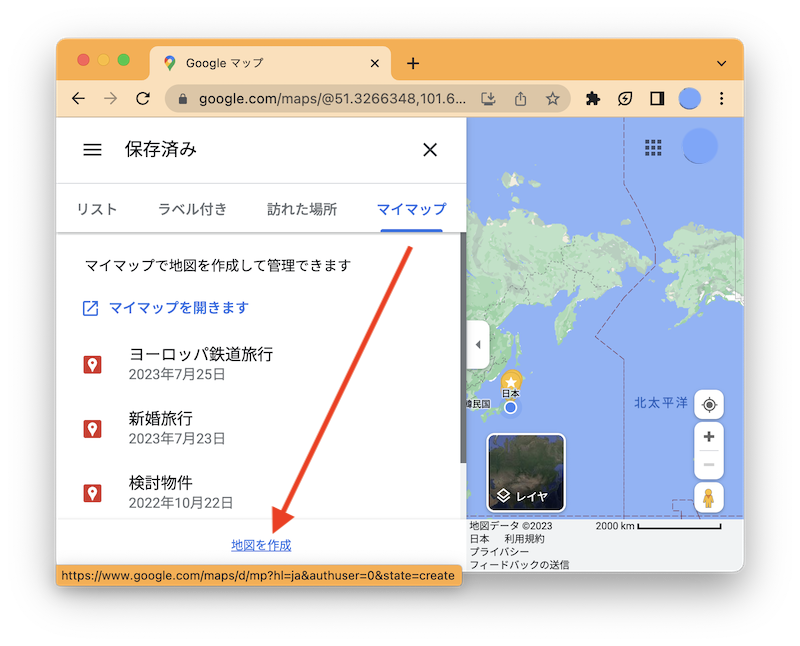This screenshot has width=800, height=646.
Task: Click the 地図を作成 link
Action: coord(261,545)
